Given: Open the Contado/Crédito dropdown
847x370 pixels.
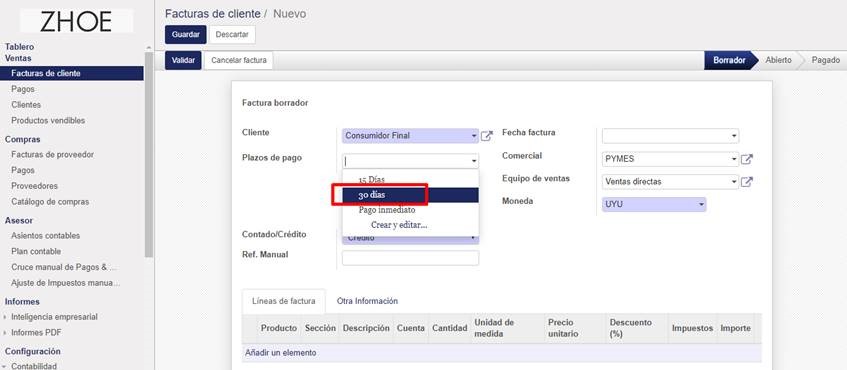Looking at the screenshot, I should point(474,238).
